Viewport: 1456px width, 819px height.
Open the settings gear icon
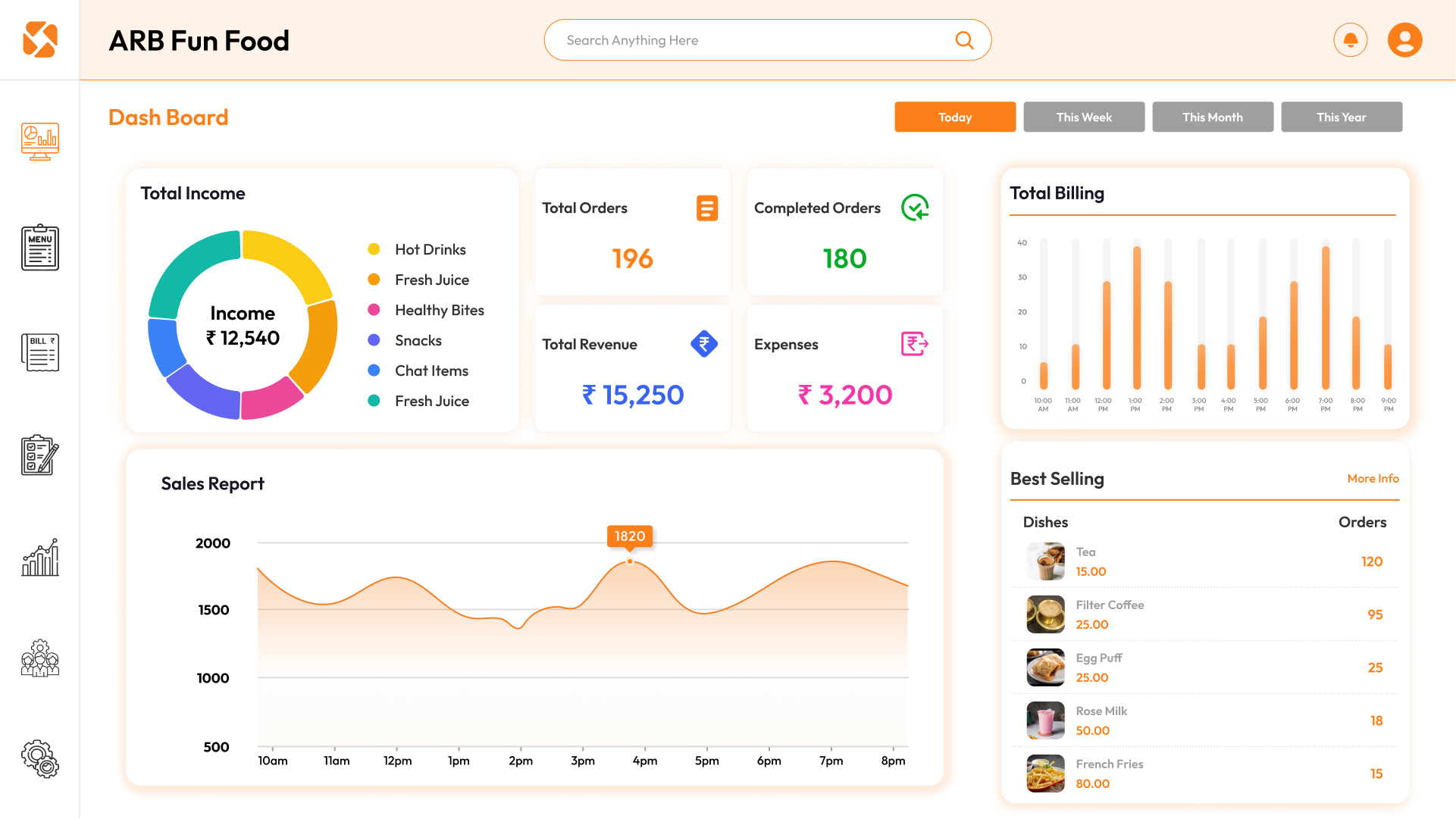39,760
